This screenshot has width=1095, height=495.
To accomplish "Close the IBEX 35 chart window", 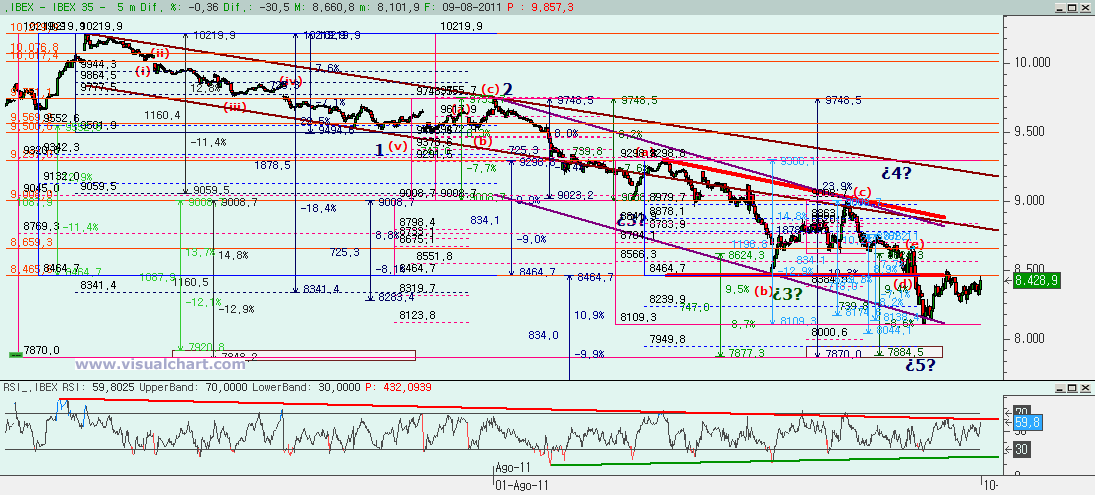I will [1085, 6].
